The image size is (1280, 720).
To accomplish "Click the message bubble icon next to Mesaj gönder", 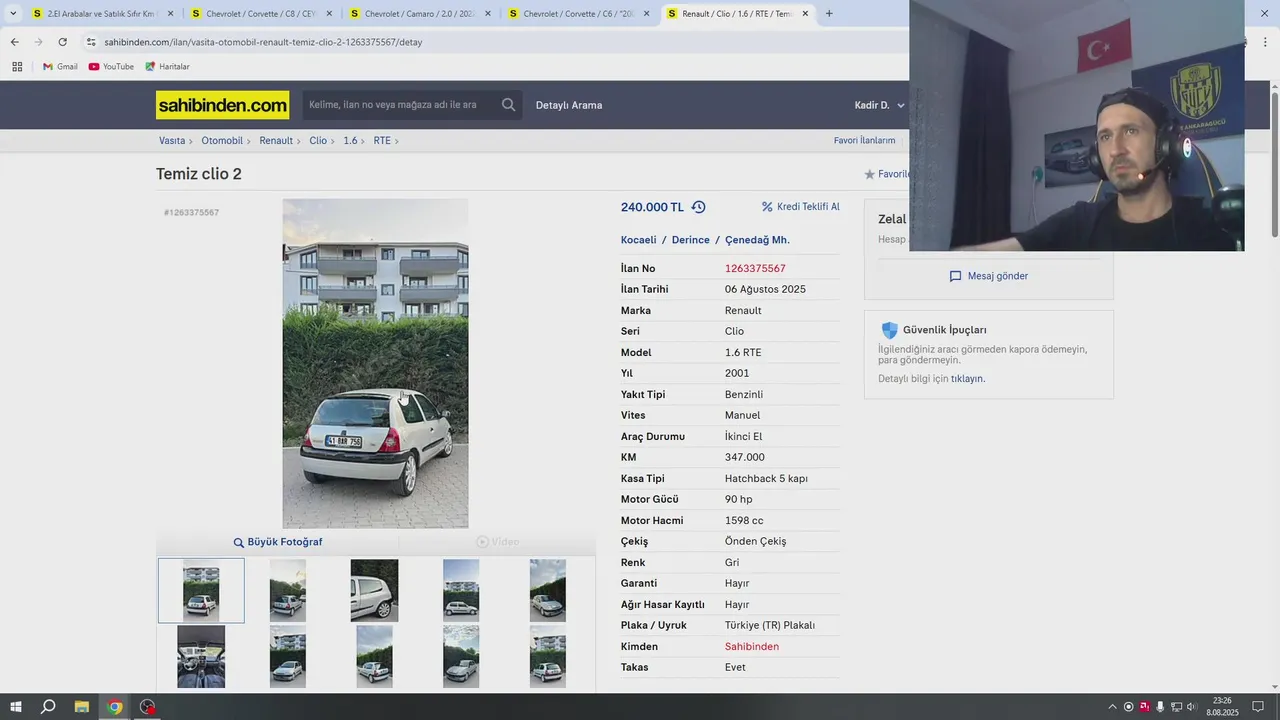I will click(955, 276).
